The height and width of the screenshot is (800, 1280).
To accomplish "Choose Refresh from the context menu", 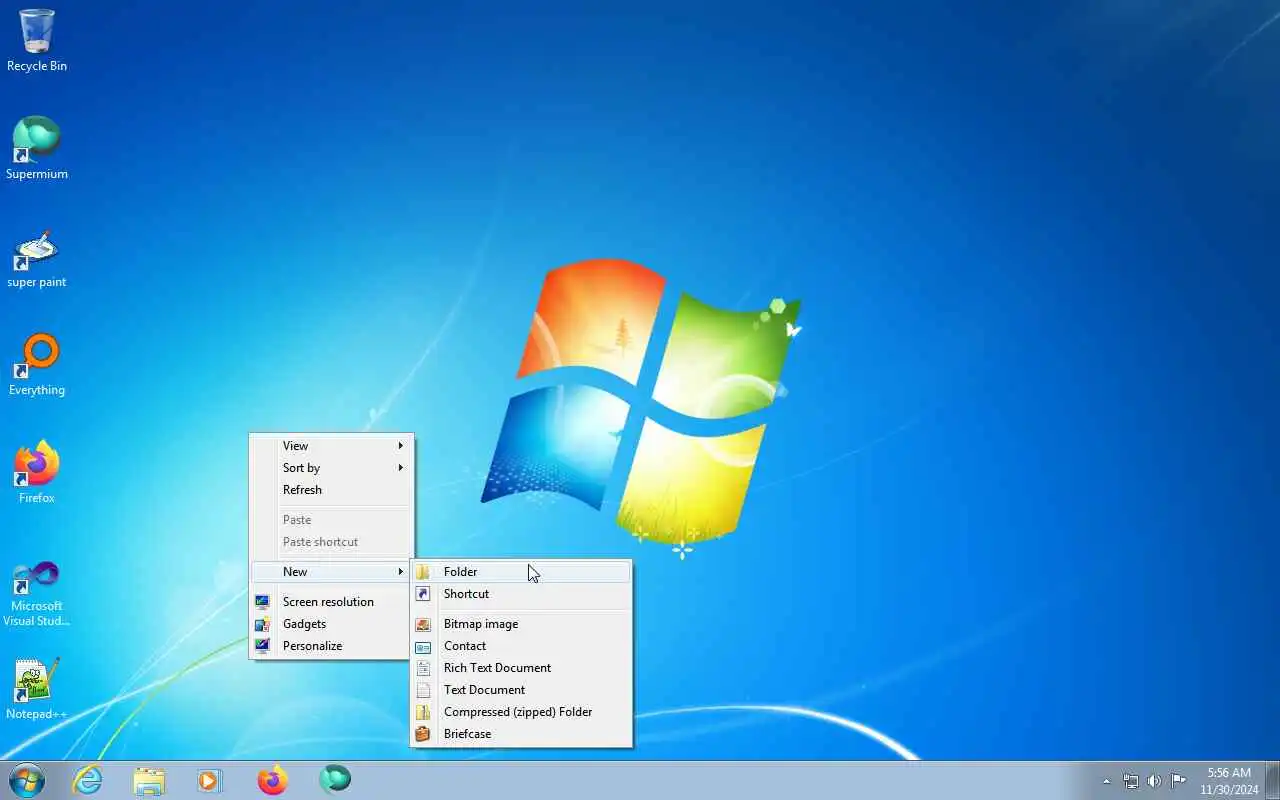I will coord(332,490).
